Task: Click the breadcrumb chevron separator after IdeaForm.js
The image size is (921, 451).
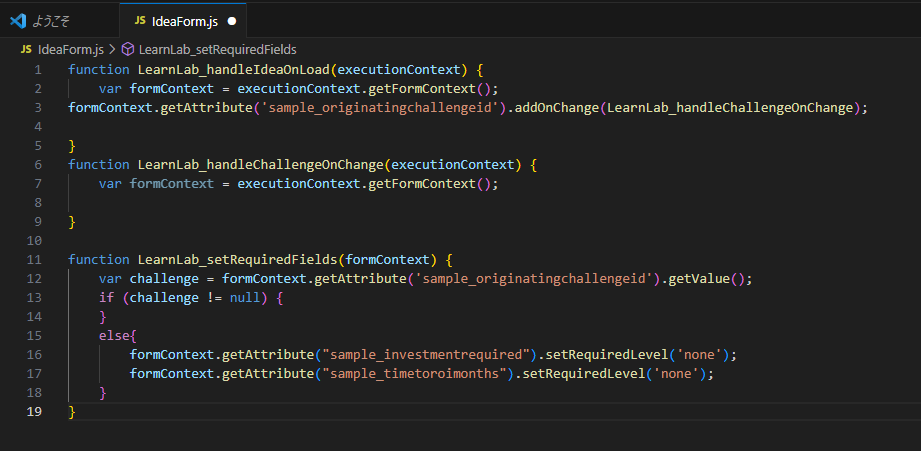Action: coord(113,48)
